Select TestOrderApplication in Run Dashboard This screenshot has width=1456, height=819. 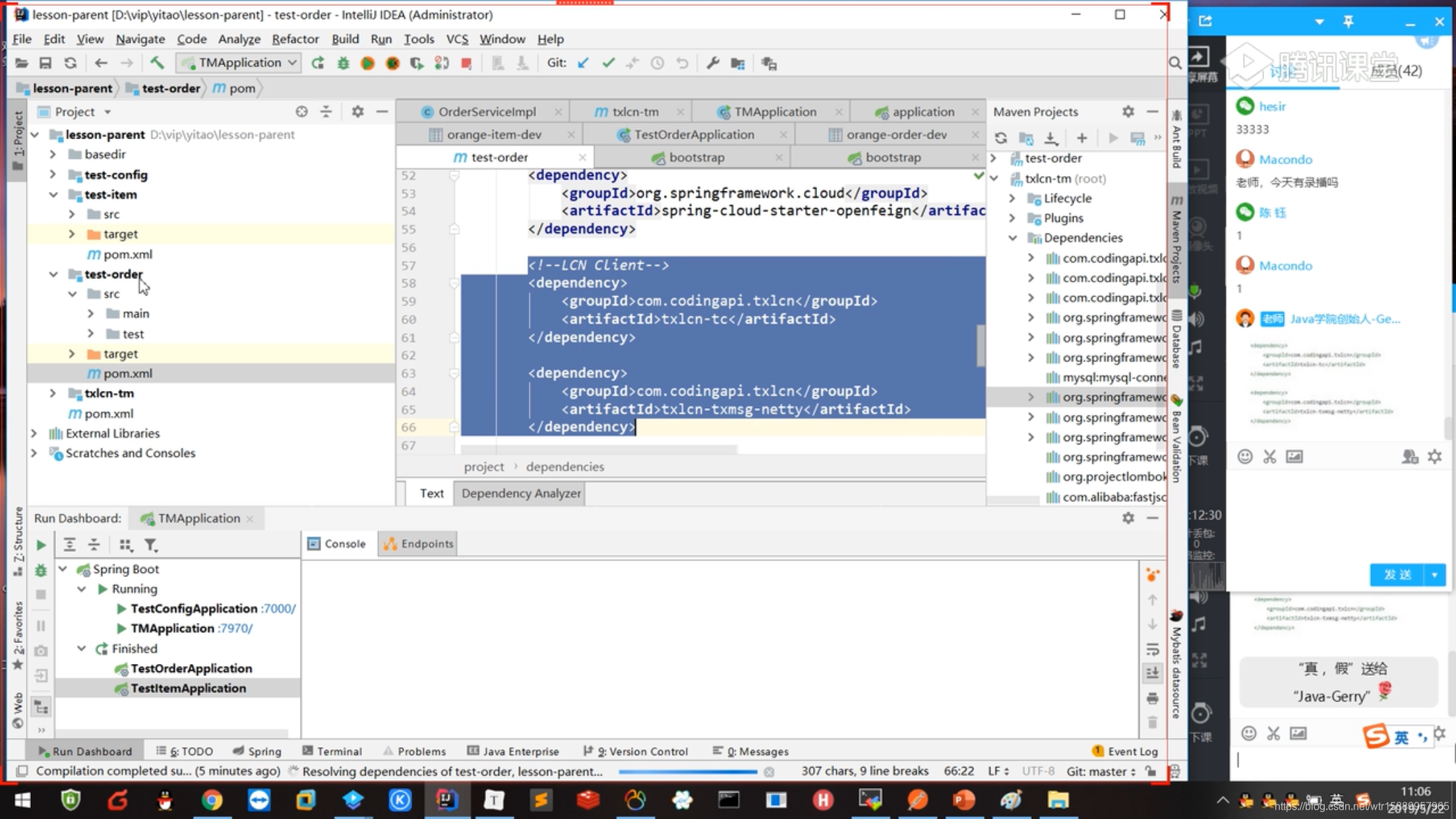point(191,669)
